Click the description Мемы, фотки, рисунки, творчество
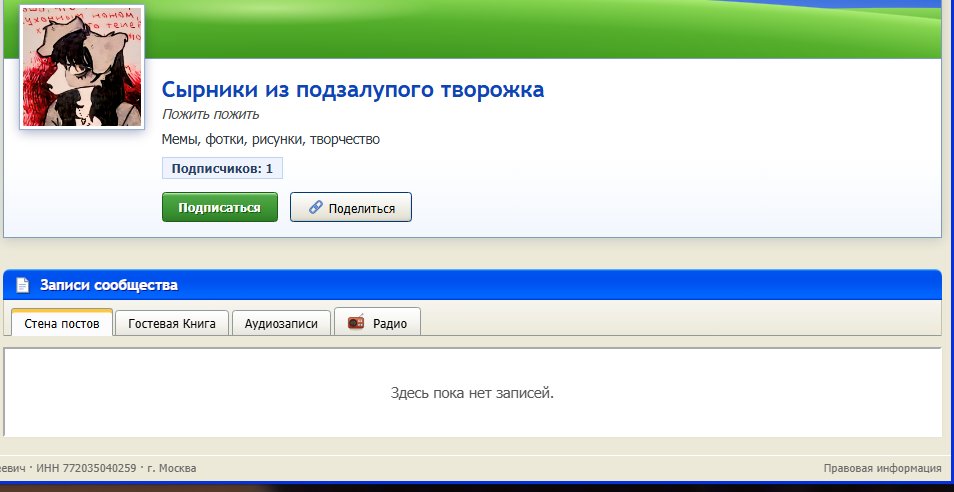Viewport: 954px width, 492px height. click(271, 139)
